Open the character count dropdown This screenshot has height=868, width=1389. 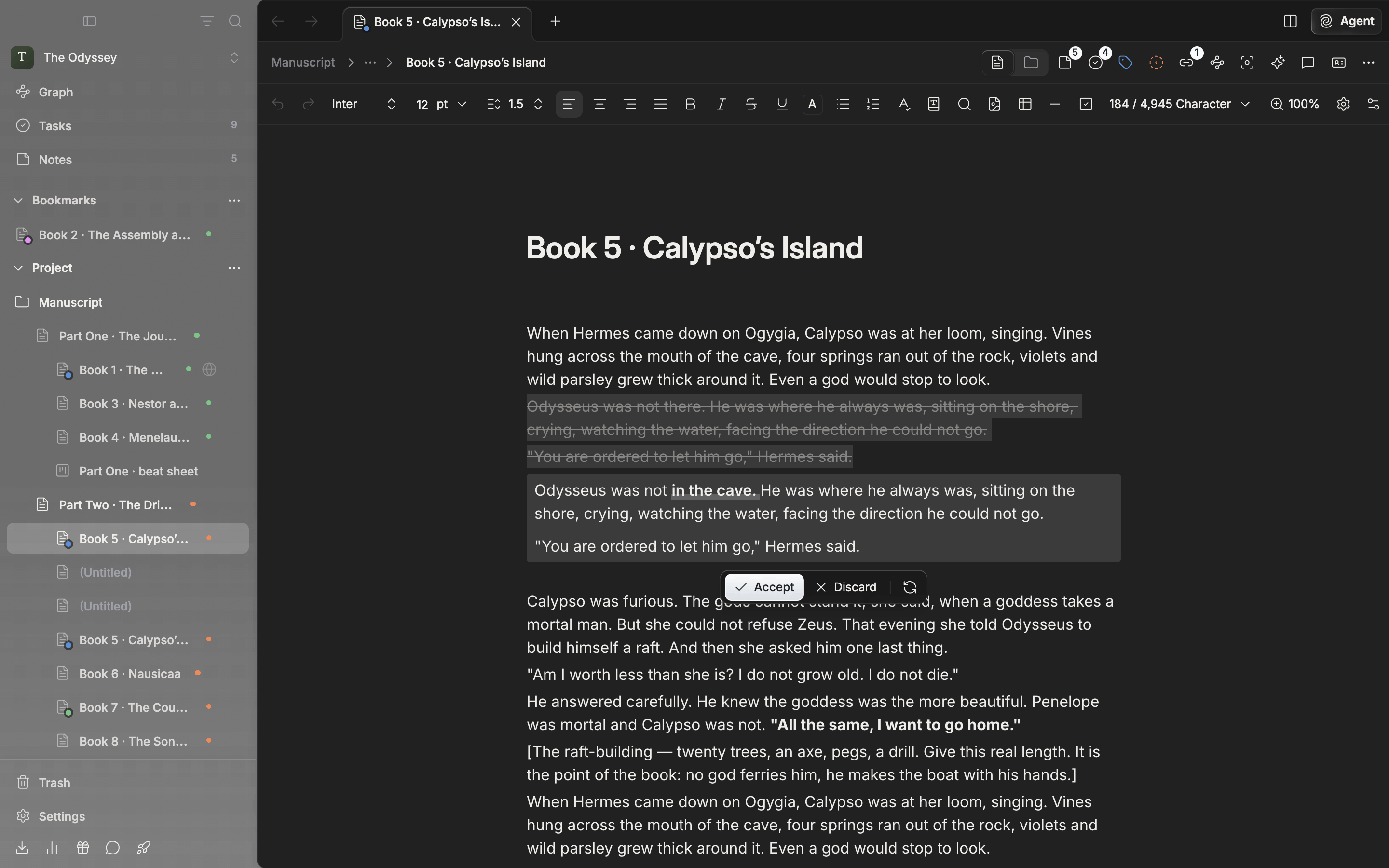click(1180, 104)
